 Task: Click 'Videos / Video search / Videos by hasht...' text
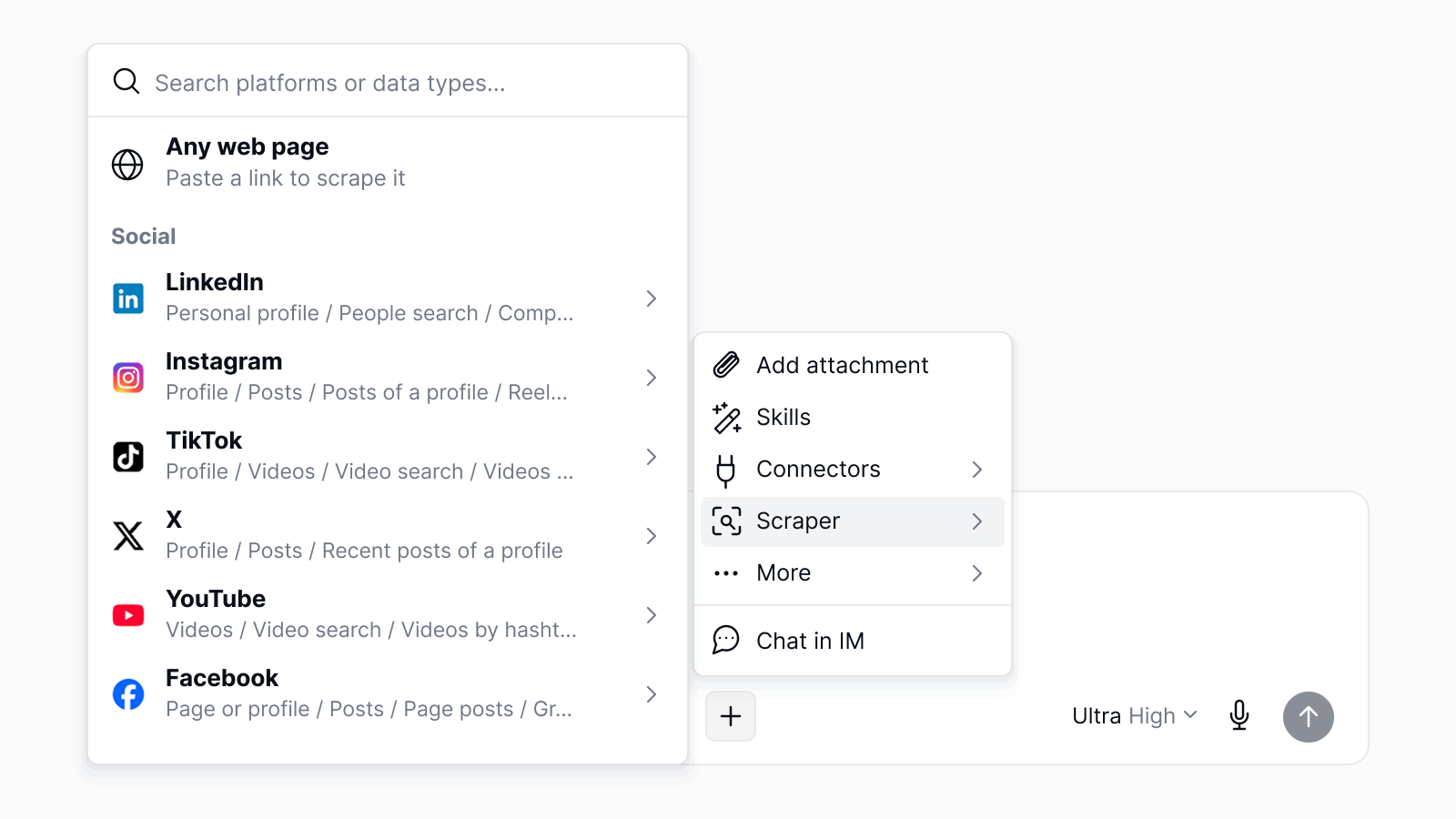pyautogui.click(x=371, y=630)
